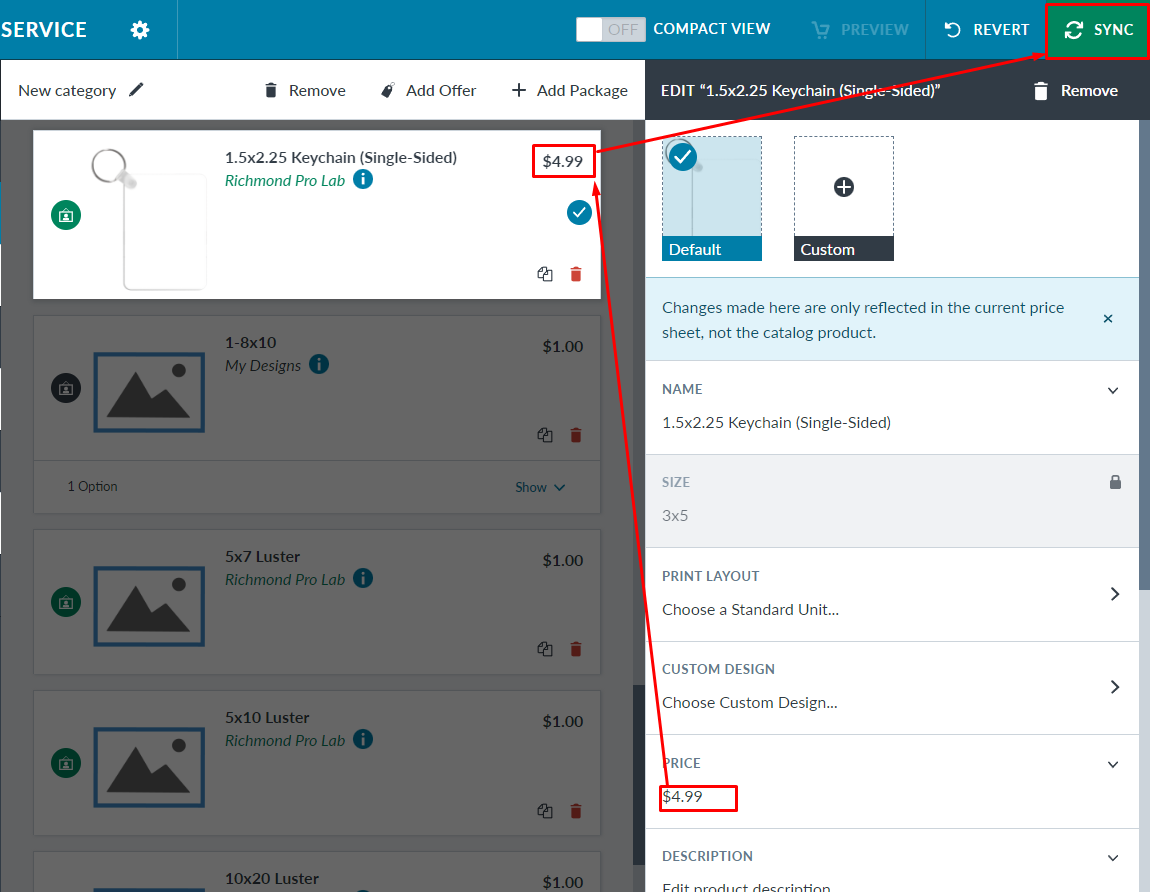The image size is (1150, 892).
Task: Open the PRINT LAYOUT chooser
Action: (1115, 594)
